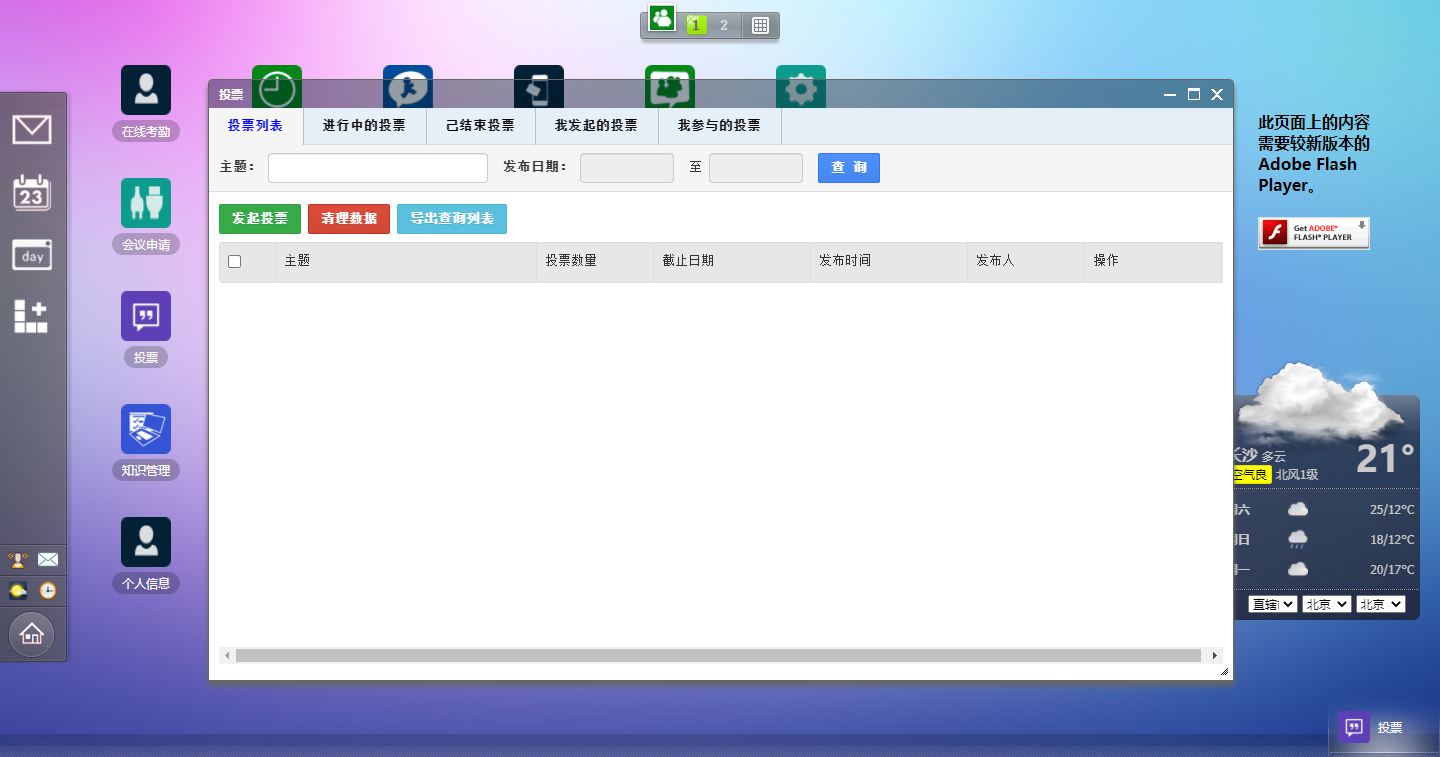
Task: Switch to the 进行中的投票 tab
Action: [x=364, y=126]
